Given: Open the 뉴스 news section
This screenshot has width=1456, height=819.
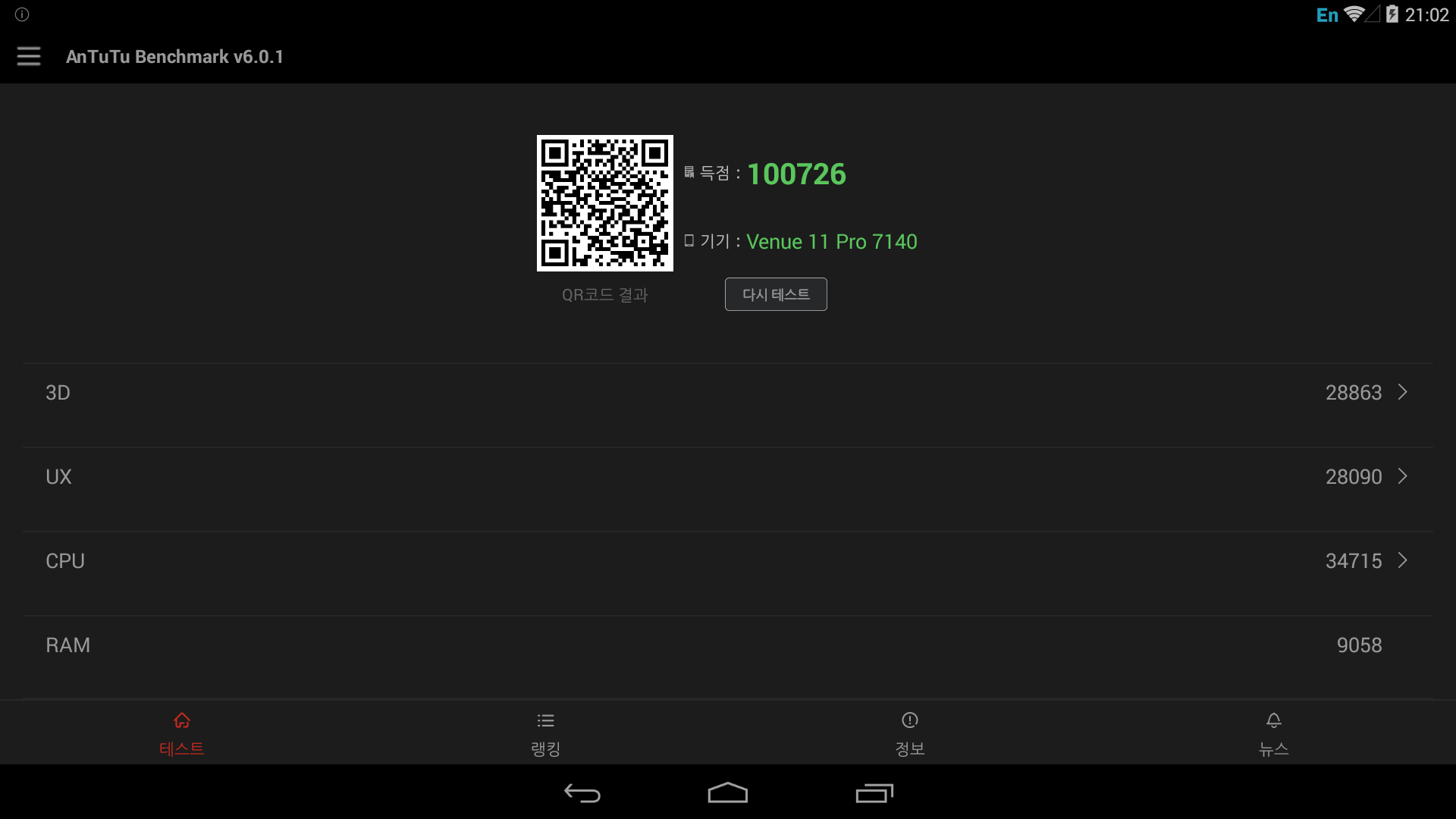Looking at the screenshot, I should pos(1273,733).
